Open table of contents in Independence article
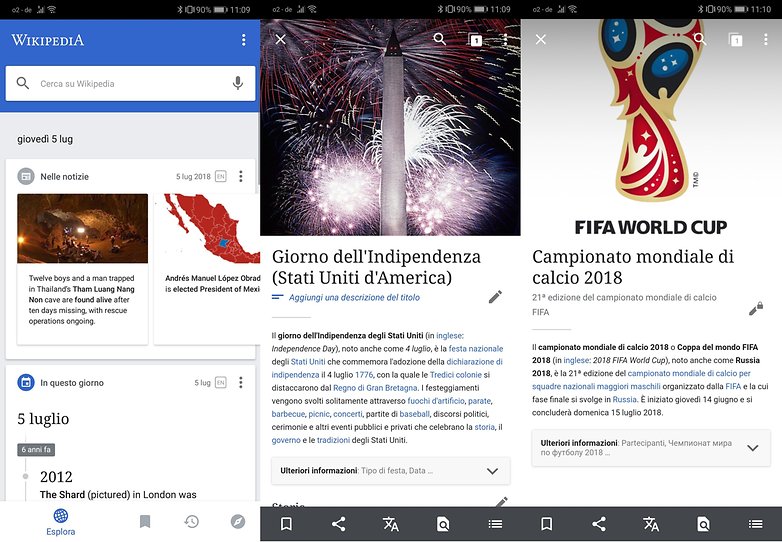 point(495,524)
